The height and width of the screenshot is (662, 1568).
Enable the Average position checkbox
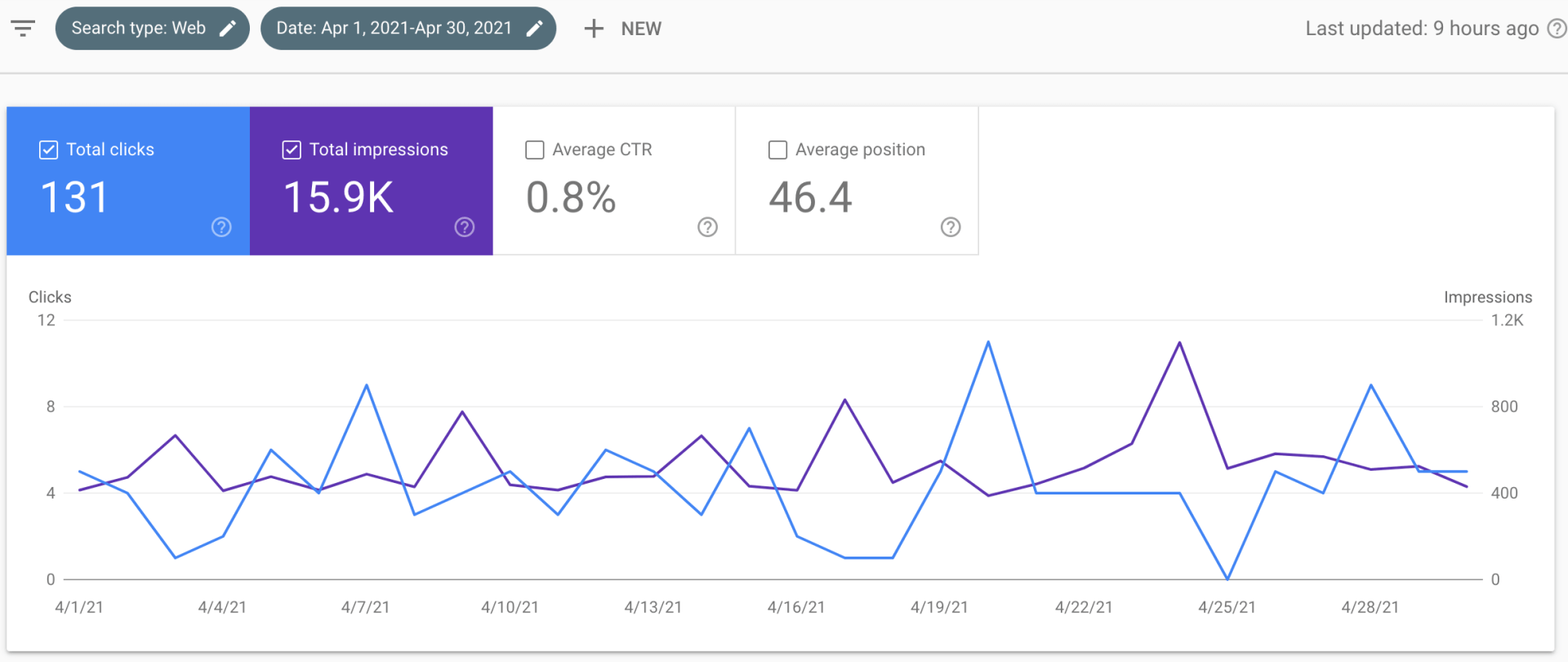coord(777,150)
